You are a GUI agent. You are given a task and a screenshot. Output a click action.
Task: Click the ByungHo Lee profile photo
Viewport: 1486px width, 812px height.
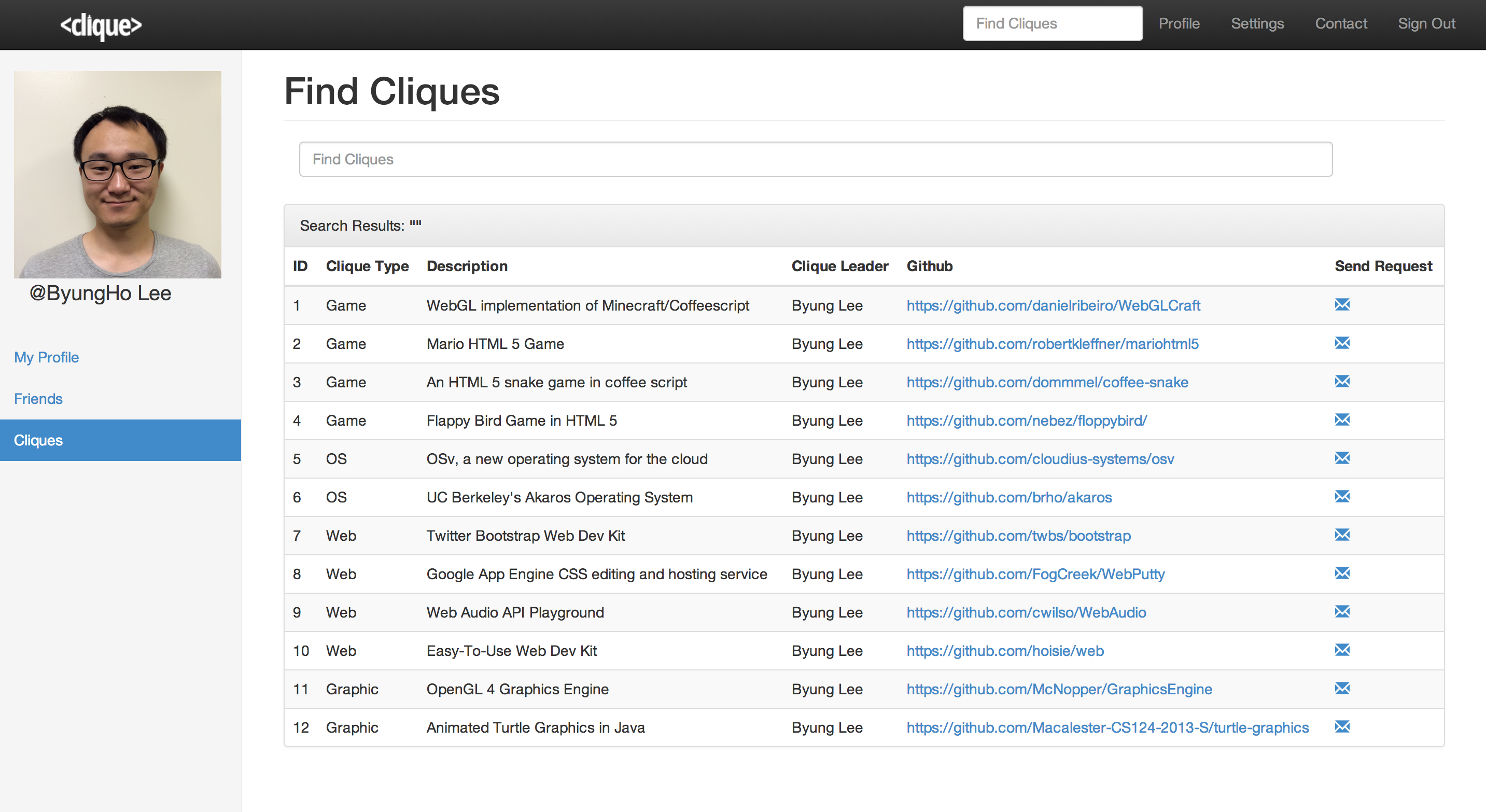pos(117,174)
